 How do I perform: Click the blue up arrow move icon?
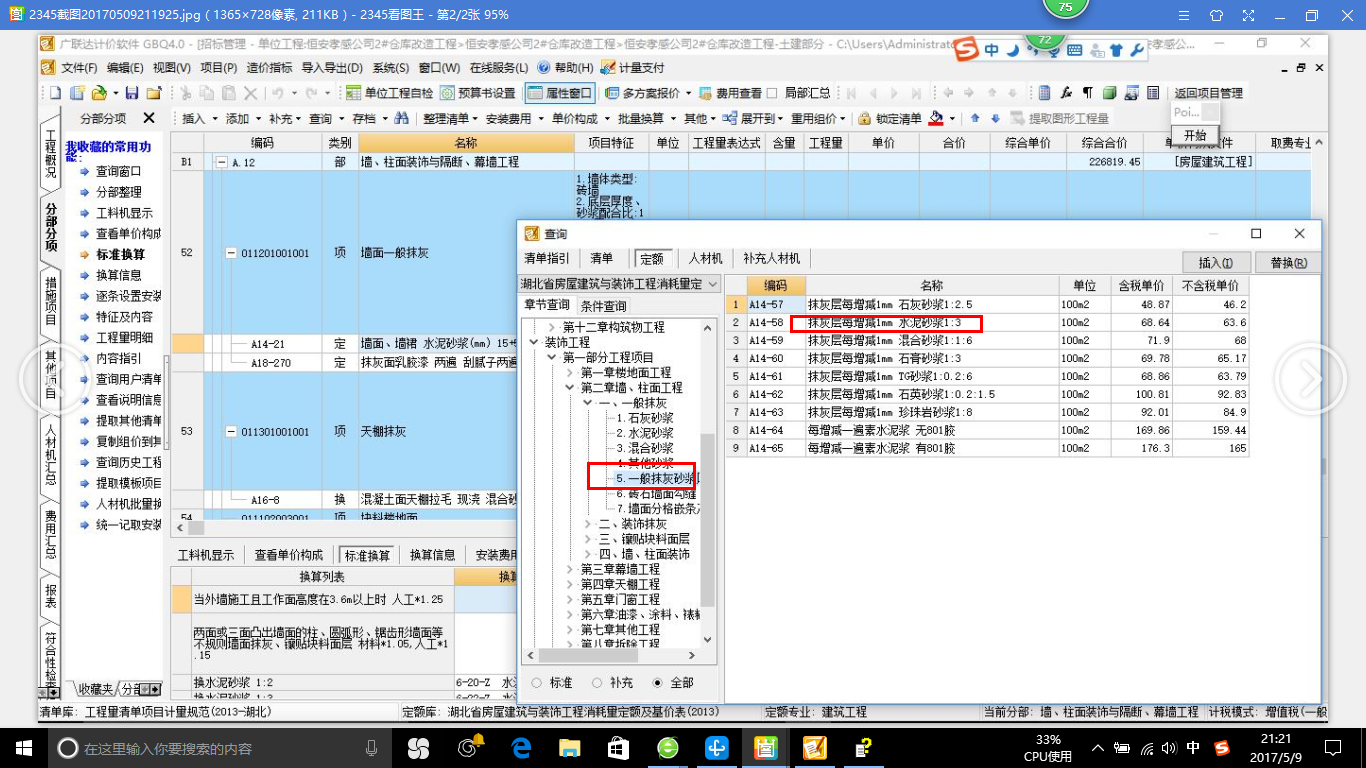pyautogui.click(x=974, y=118)
